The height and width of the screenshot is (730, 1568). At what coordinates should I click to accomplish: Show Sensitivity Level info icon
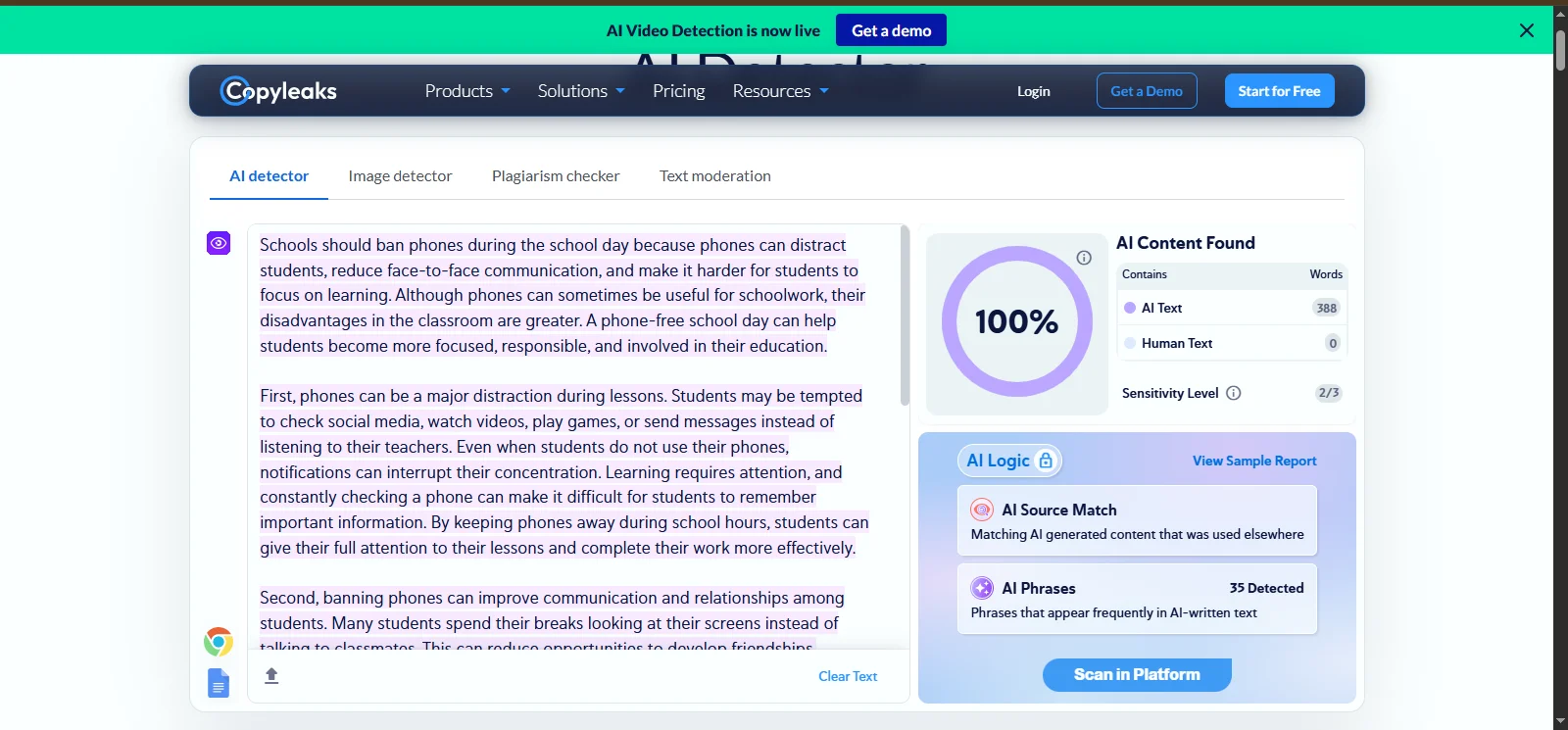1234,393
